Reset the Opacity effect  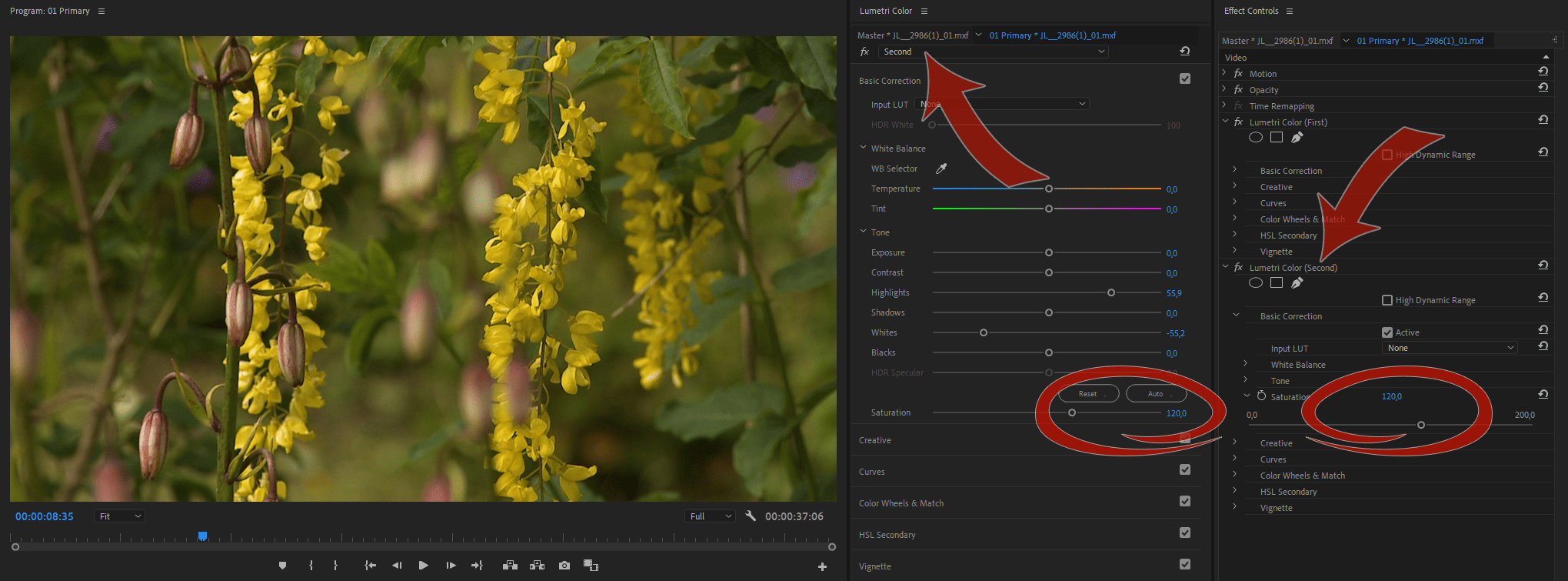coord(1543,88)
